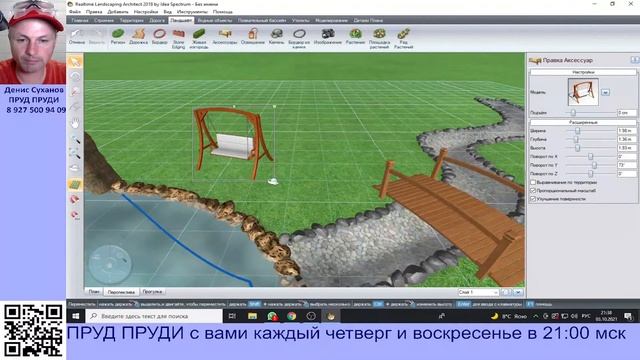The height and width of the screenshot is (360, 640).
Task: Click the green grid icon in left toolbar
Action: click(75, 185)
